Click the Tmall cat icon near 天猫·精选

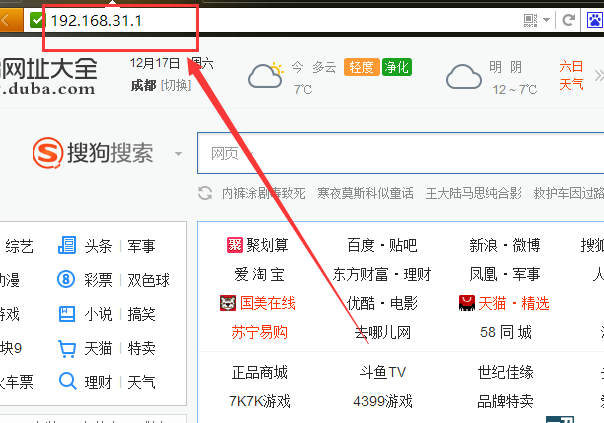pos(467,303)
